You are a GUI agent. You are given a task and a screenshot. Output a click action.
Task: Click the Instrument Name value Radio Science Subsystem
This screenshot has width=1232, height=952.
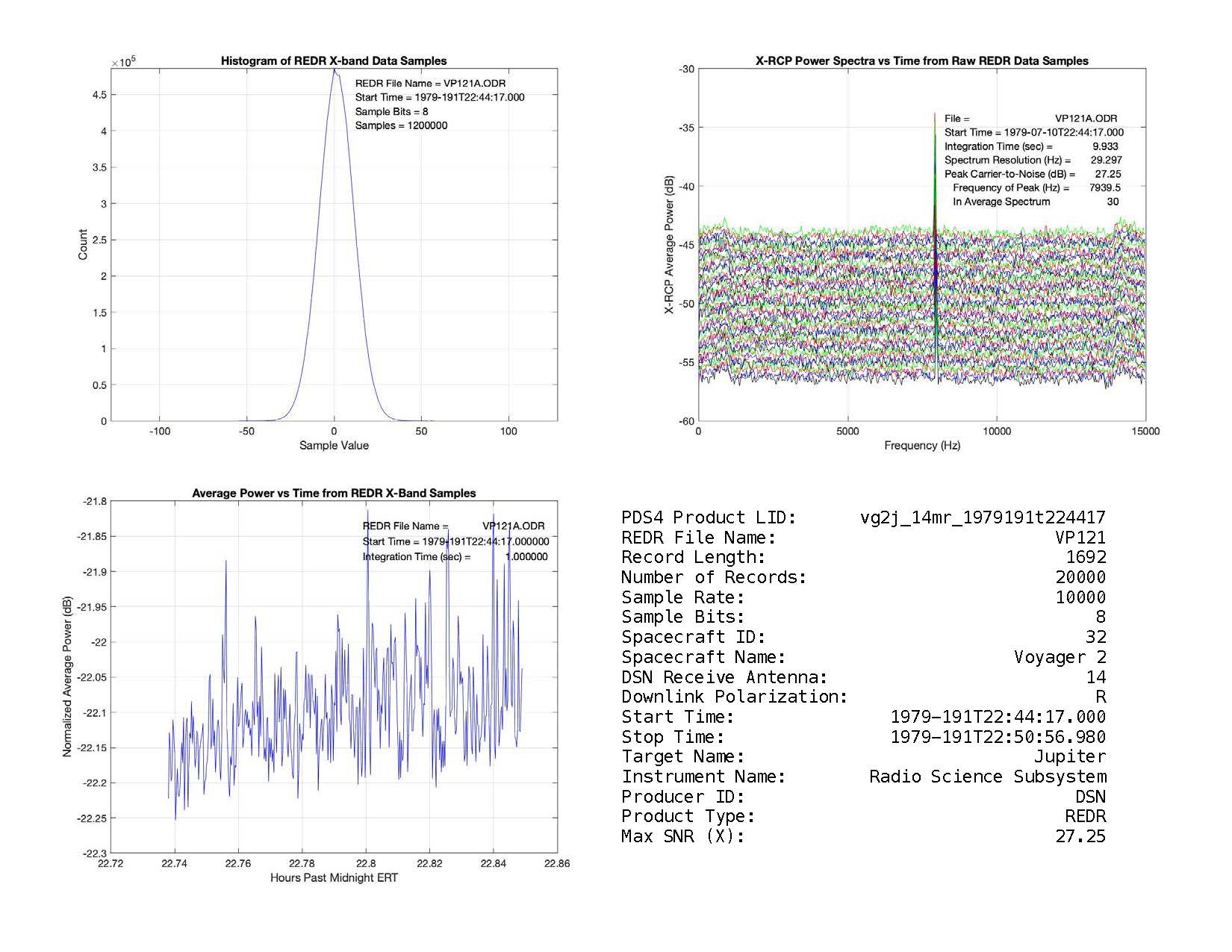click(x=987, y=777)
